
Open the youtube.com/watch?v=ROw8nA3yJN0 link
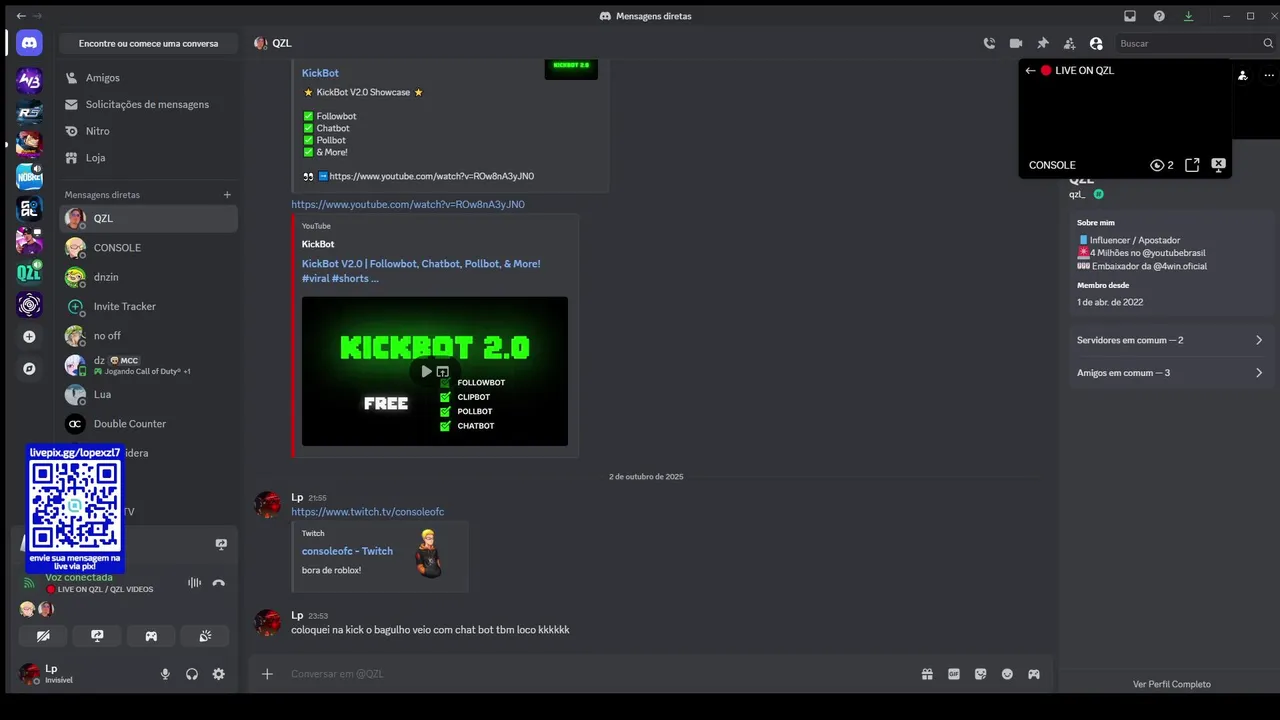tap(408, 205)
